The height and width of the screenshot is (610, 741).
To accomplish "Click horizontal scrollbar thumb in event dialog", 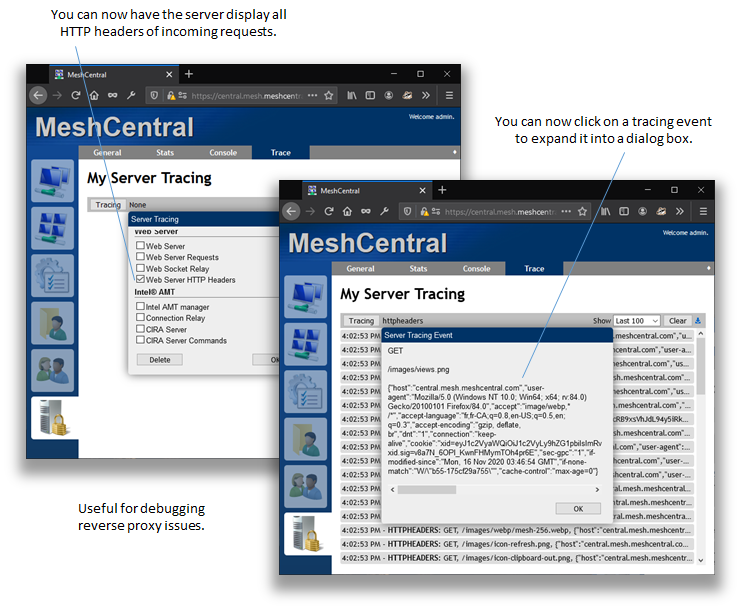I will (x=427, y=490).
